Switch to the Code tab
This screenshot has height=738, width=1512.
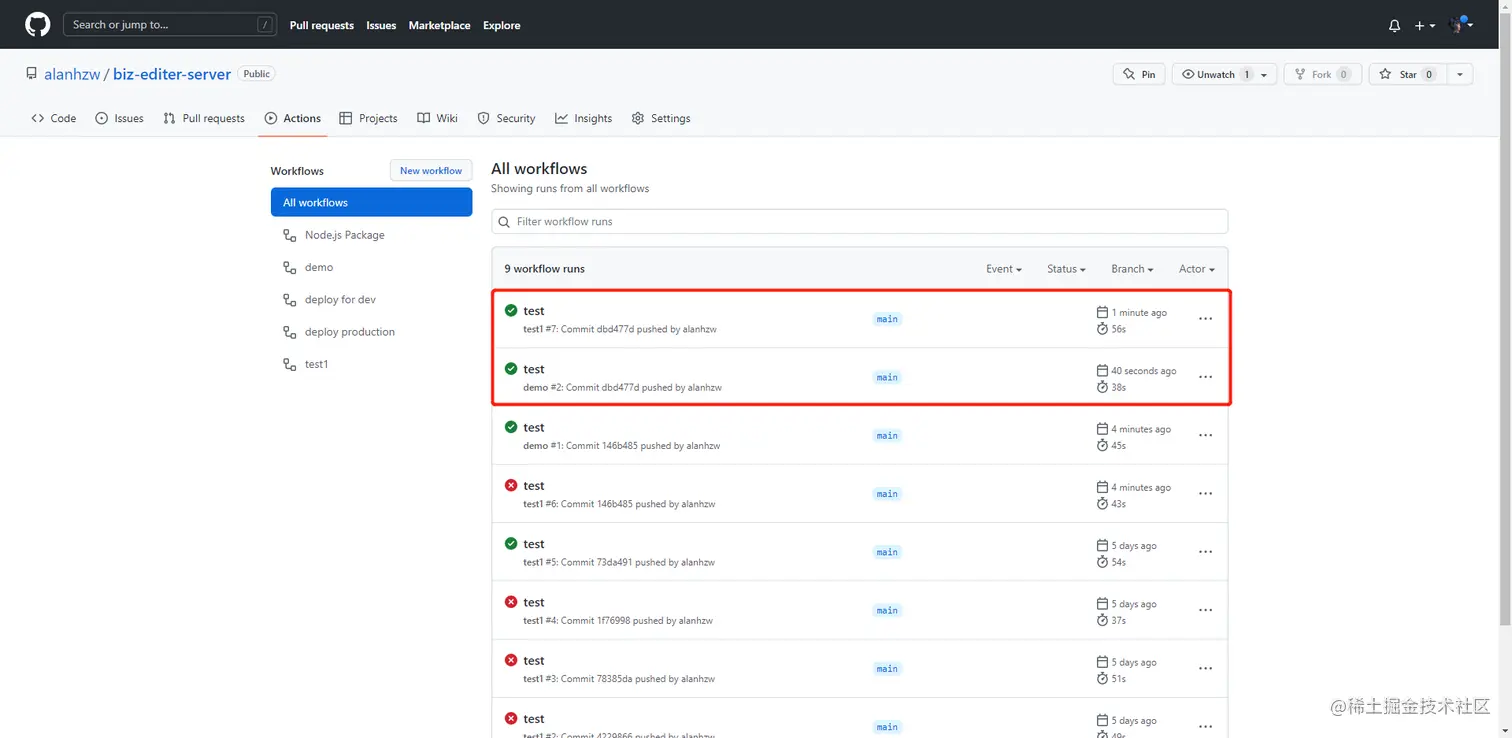[54, 118]
